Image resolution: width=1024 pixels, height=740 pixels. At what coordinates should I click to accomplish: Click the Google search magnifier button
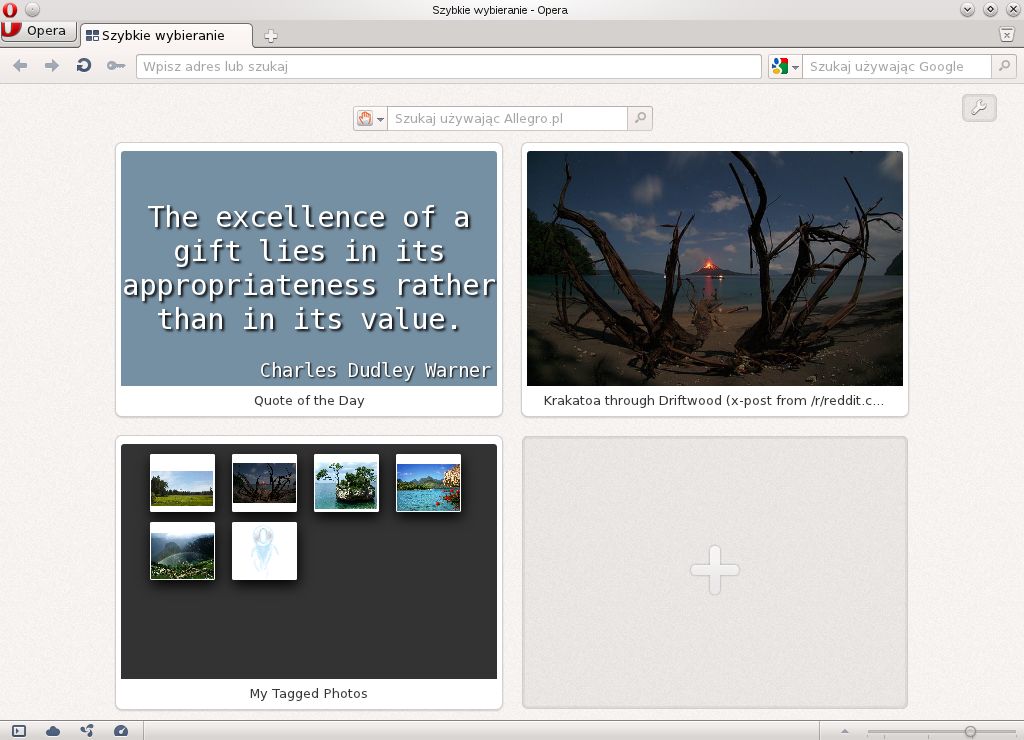[x=1004, y=67]
